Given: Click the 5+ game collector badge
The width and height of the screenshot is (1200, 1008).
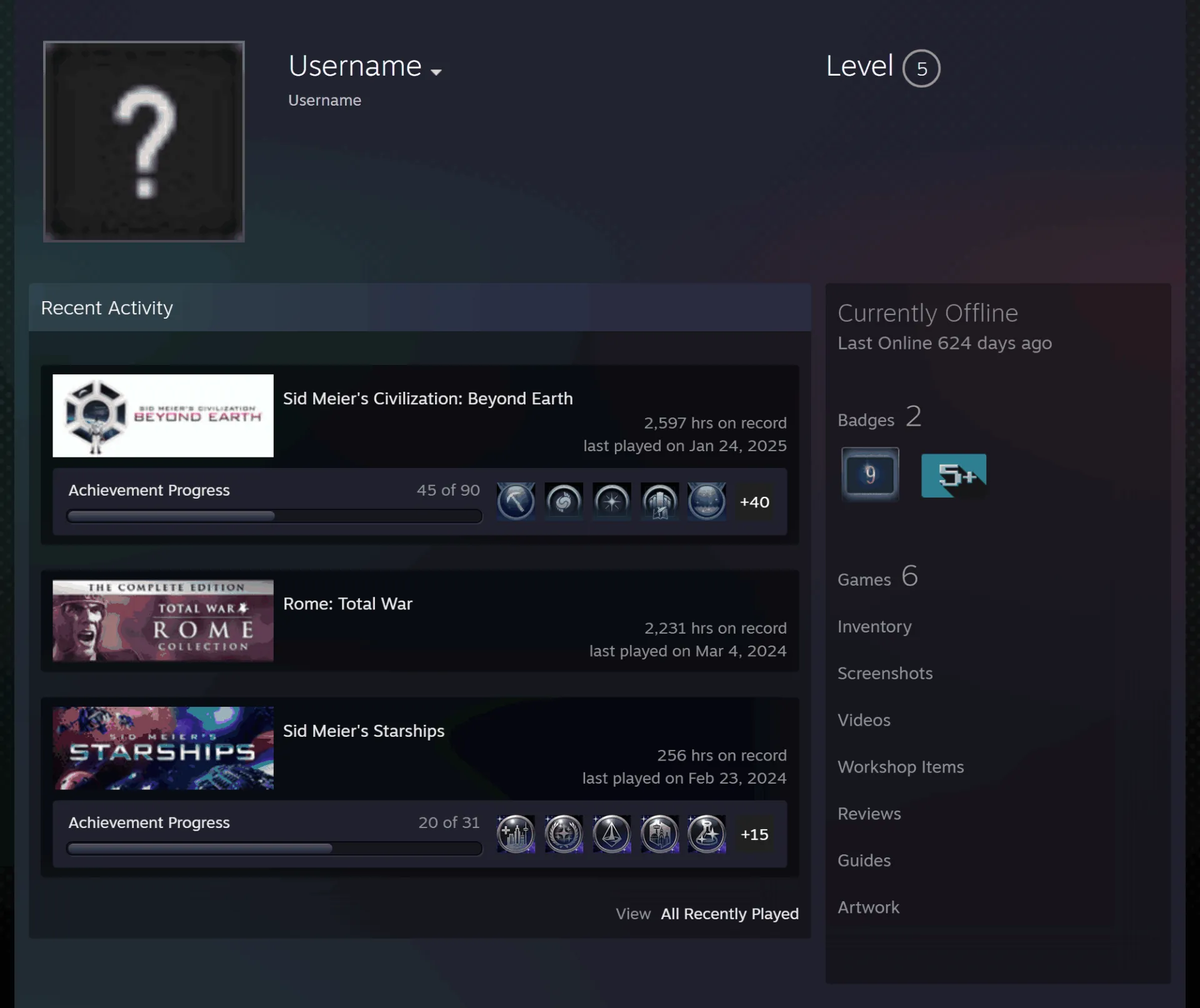Looking at the screenshot, I should (954, 476).
